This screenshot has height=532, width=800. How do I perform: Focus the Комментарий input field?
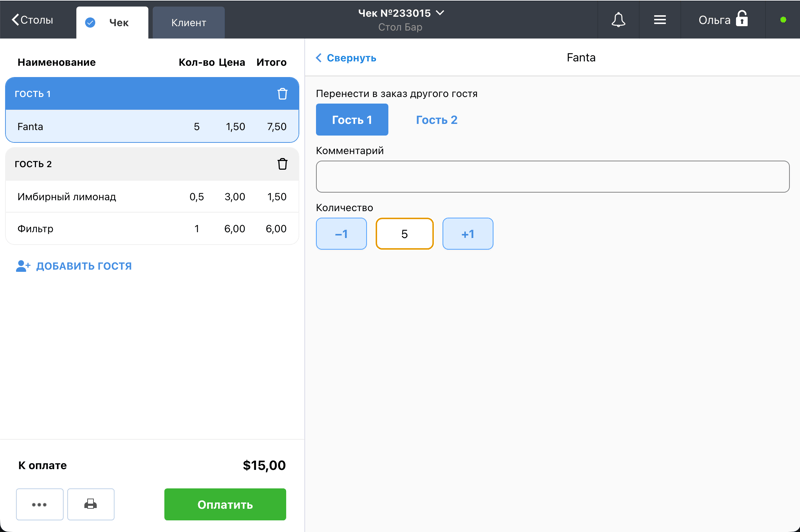pyautogui.click(x=553, y=176)
